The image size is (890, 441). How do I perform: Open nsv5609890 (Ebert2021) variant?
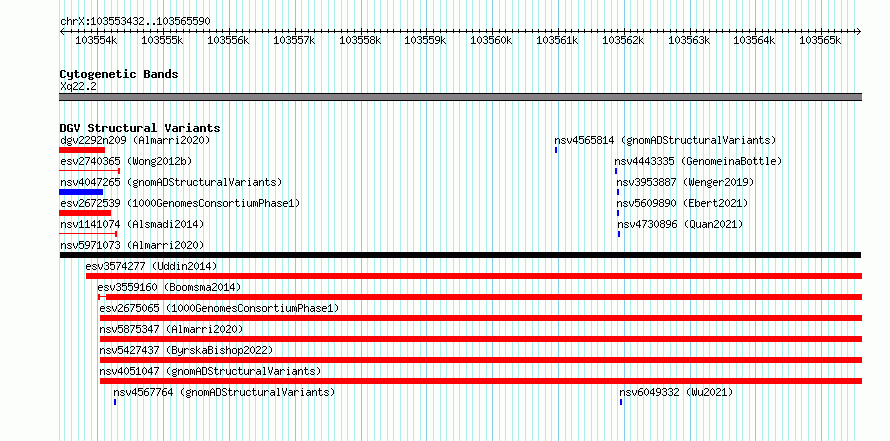point(683,203)
